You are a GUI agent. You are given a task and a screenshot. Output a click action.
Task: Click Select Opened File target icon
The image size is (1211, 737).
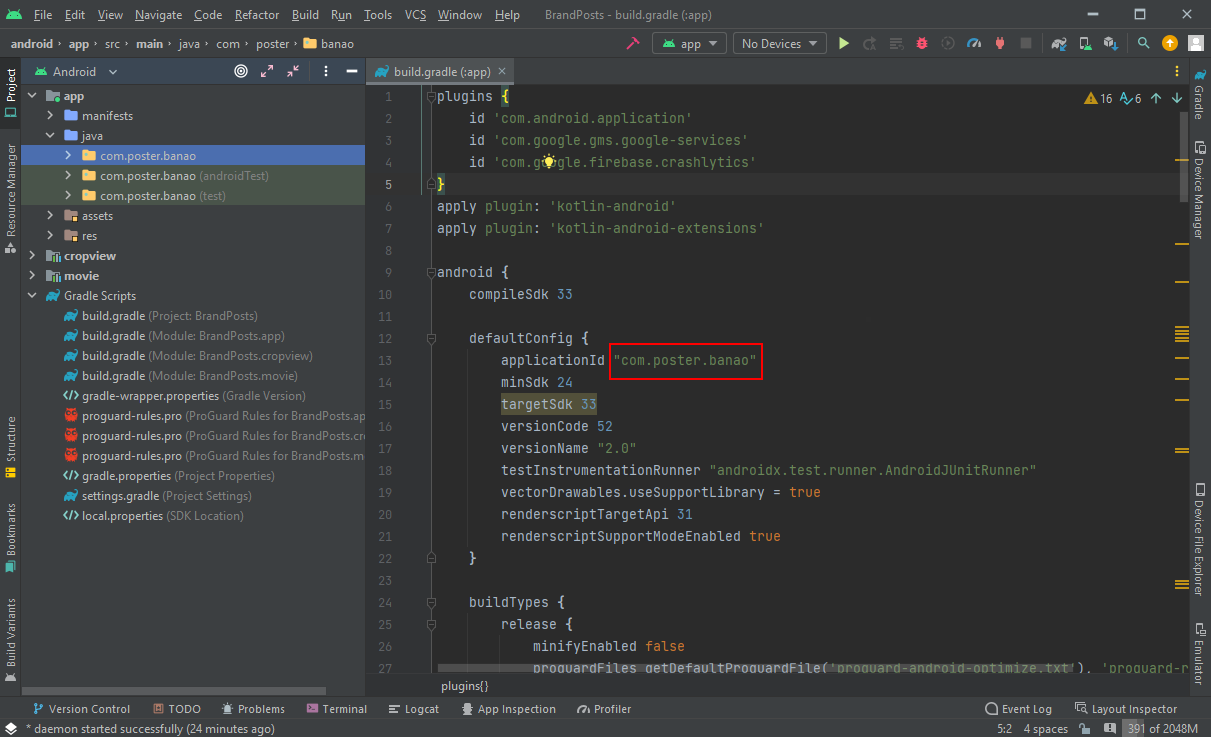(241, 72)
